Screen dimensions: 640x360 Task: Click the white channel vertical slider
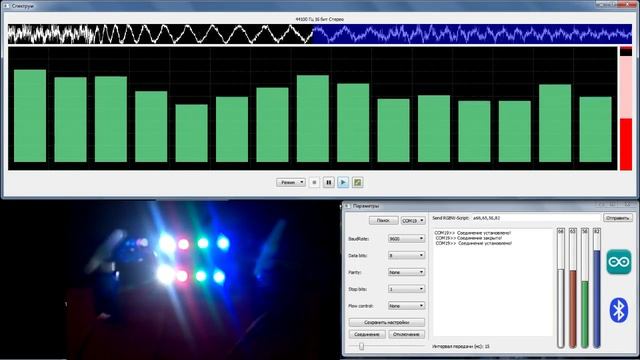[x=561, y=288]
